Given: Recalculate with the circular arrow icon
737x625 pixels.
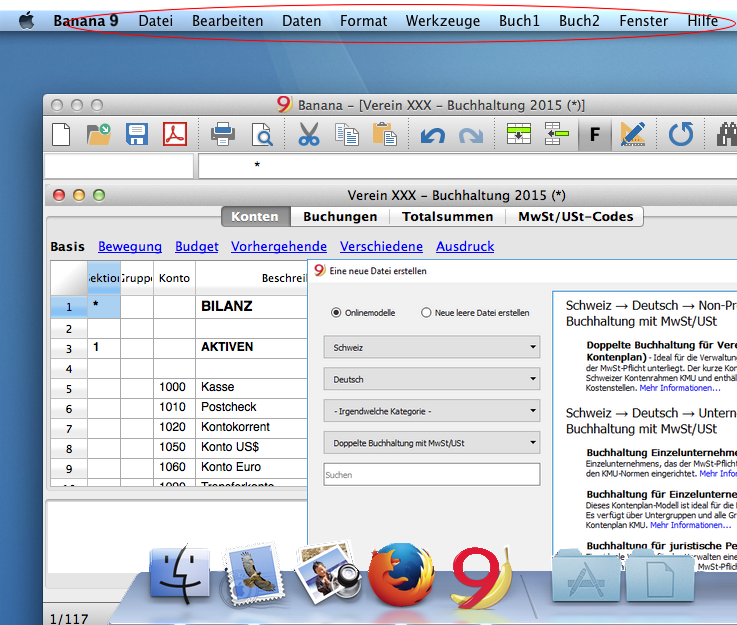Looking at the screenshot, I should (x=681, y=135).
